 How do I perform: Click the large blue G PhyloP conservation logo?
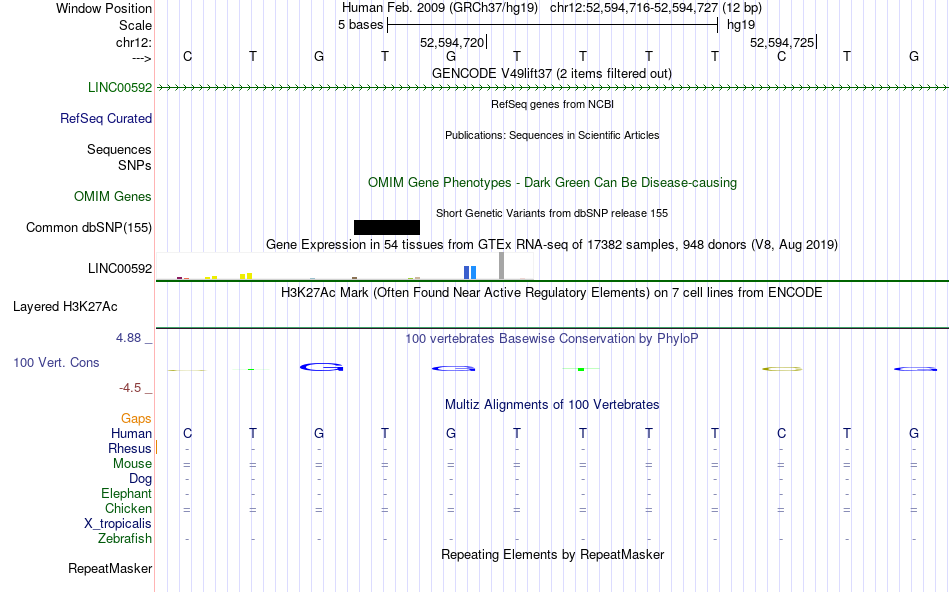tap(321, 367)
